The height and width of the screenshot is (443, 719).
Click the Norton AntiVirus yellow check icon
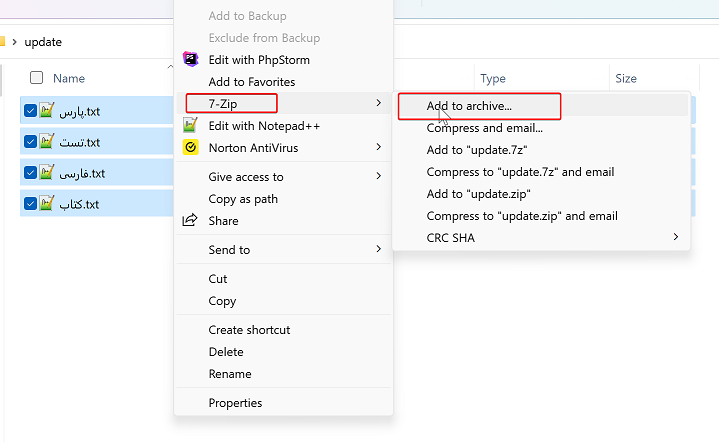(190, 147)
